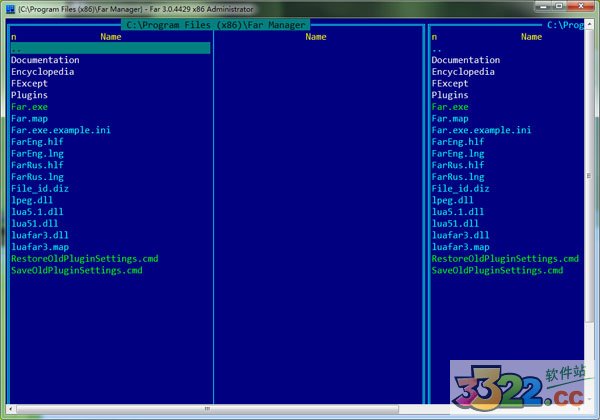This screenshot has height=420, width=600.
Task: Select luafar3.map in left panel
Action: [40, 247]
